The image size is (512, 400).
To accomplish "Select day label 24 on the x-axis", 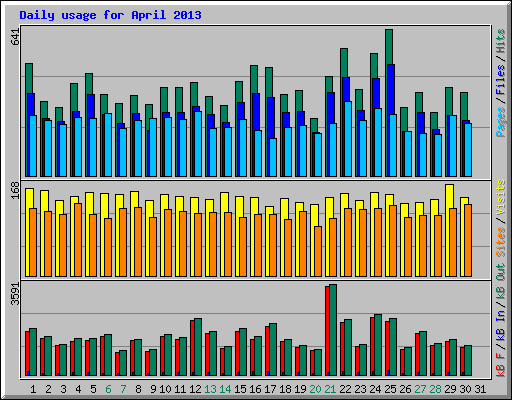I will [375, 389].
